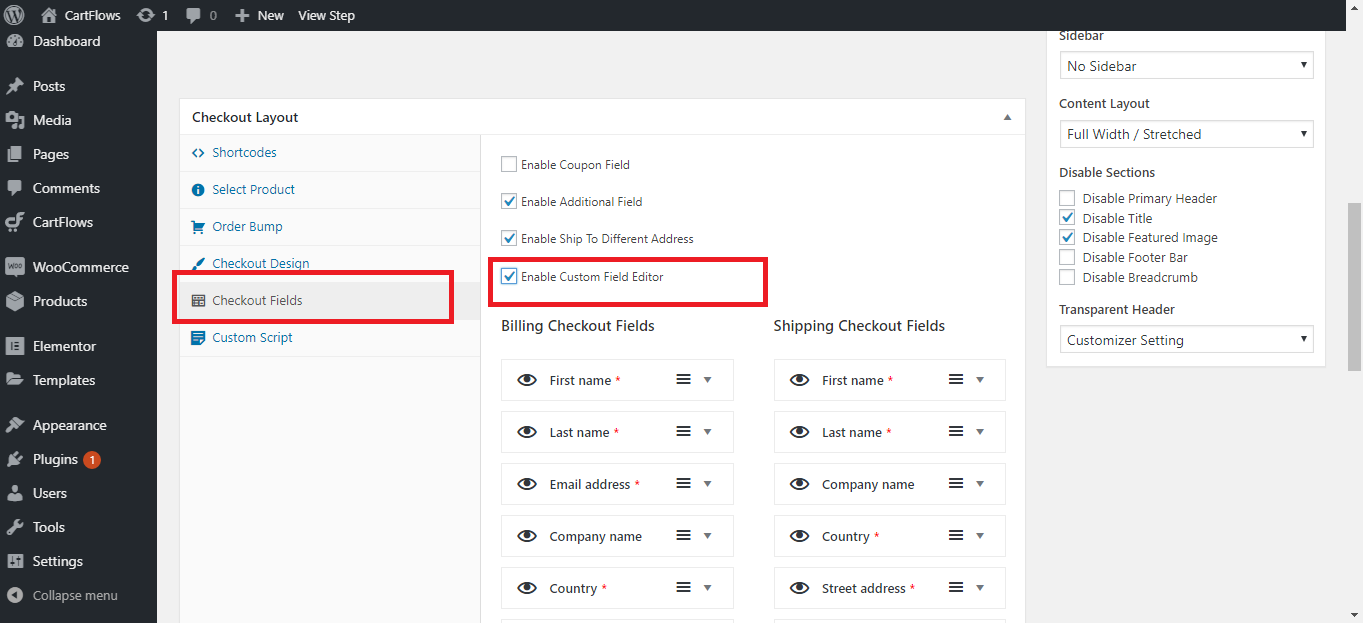Enable the Coupon Field checkbox
Screen dimensions: 1366x623
[509, 163]
